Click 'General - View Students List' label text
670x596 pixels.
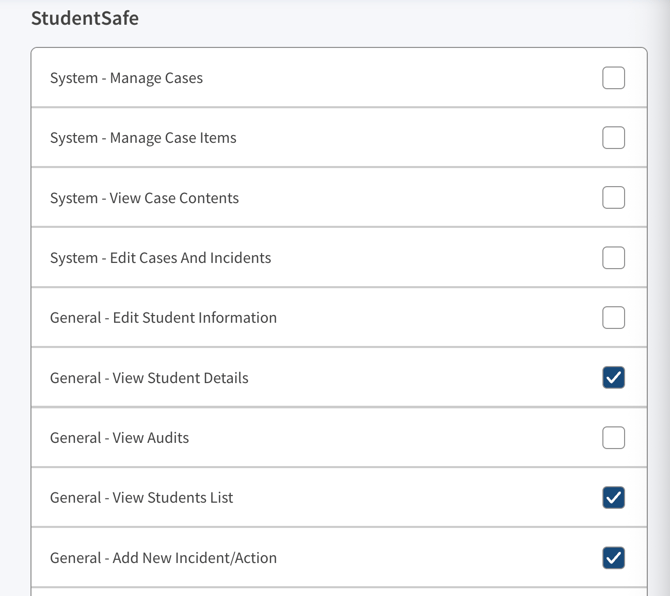coord(141,498)
